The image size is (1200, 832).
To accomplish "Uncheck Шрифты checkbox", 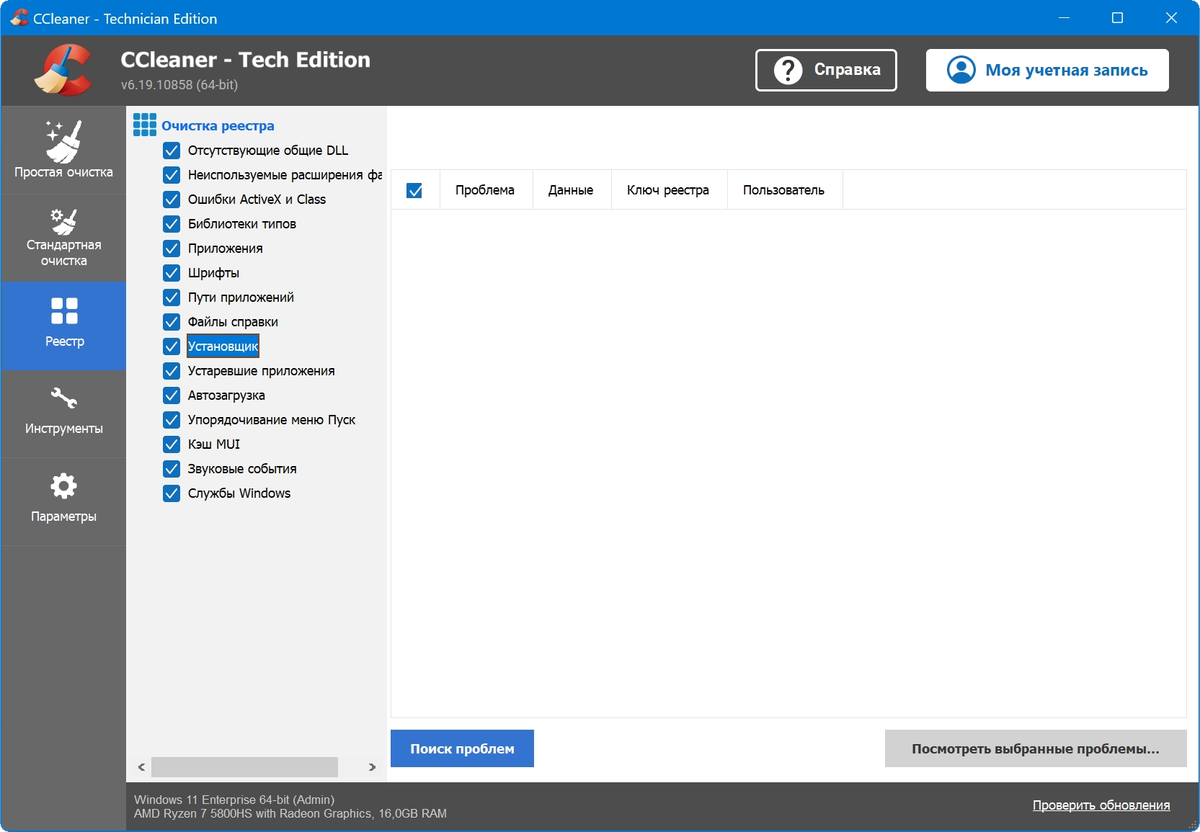I will (x=171, y=273).
